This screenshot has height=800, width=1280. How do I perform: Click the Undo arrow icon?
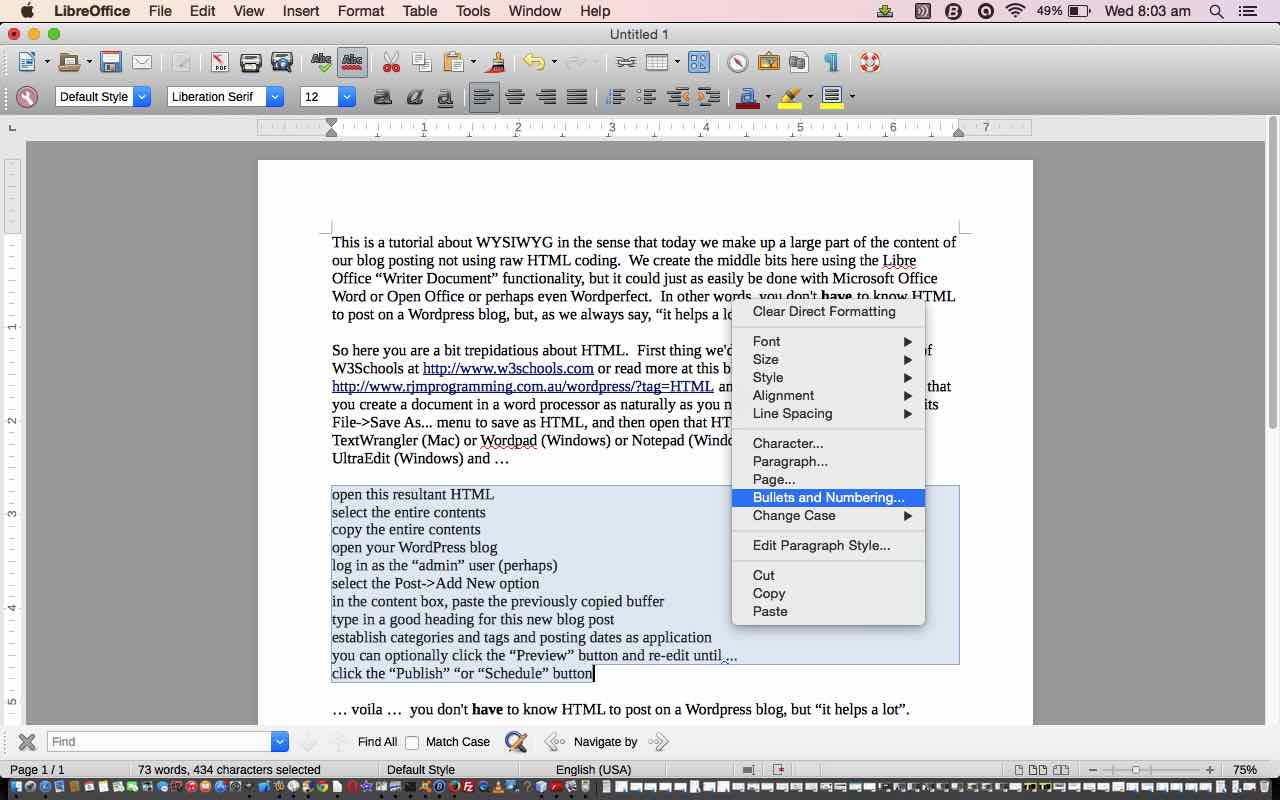[534, 63]
